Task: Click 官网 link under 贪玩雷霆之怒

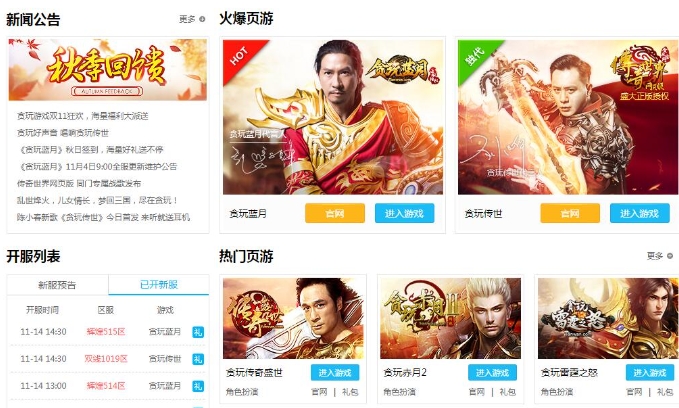Action: (634, 392)
